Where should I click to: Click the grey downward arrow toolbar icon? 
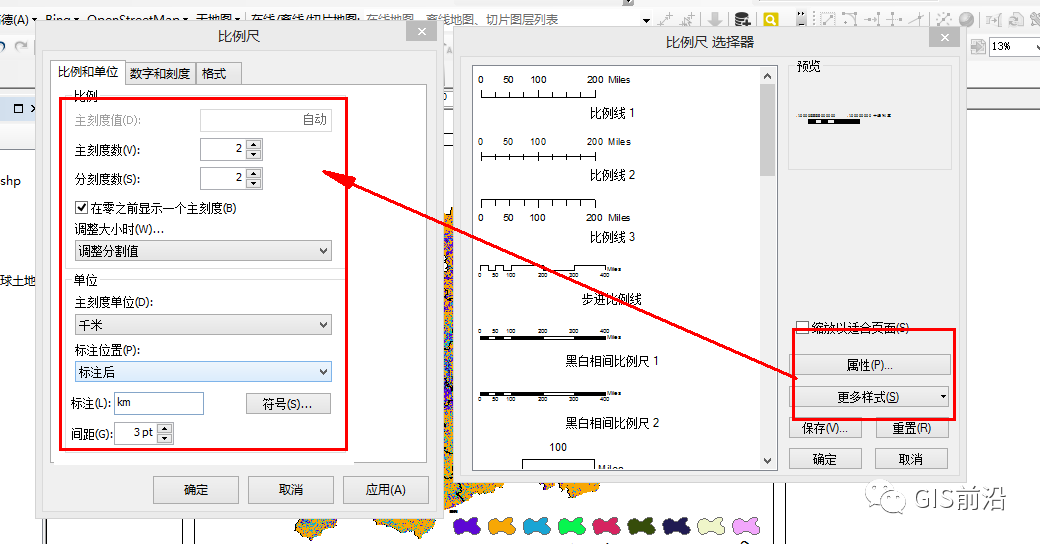point(715,20)
